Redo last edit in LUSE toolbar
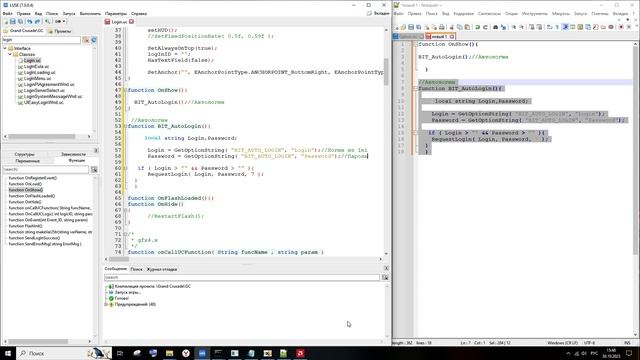 (37, 21)
